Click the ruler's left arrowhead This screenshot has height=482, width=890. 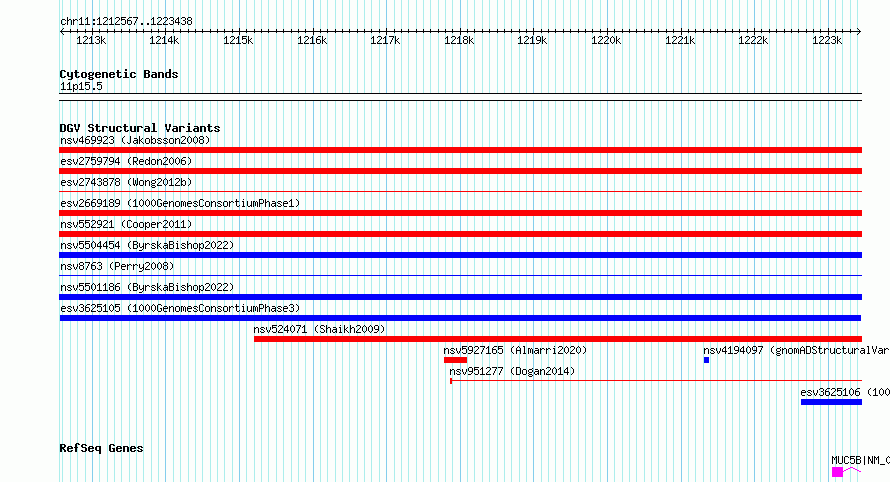(x=62, y=31)
